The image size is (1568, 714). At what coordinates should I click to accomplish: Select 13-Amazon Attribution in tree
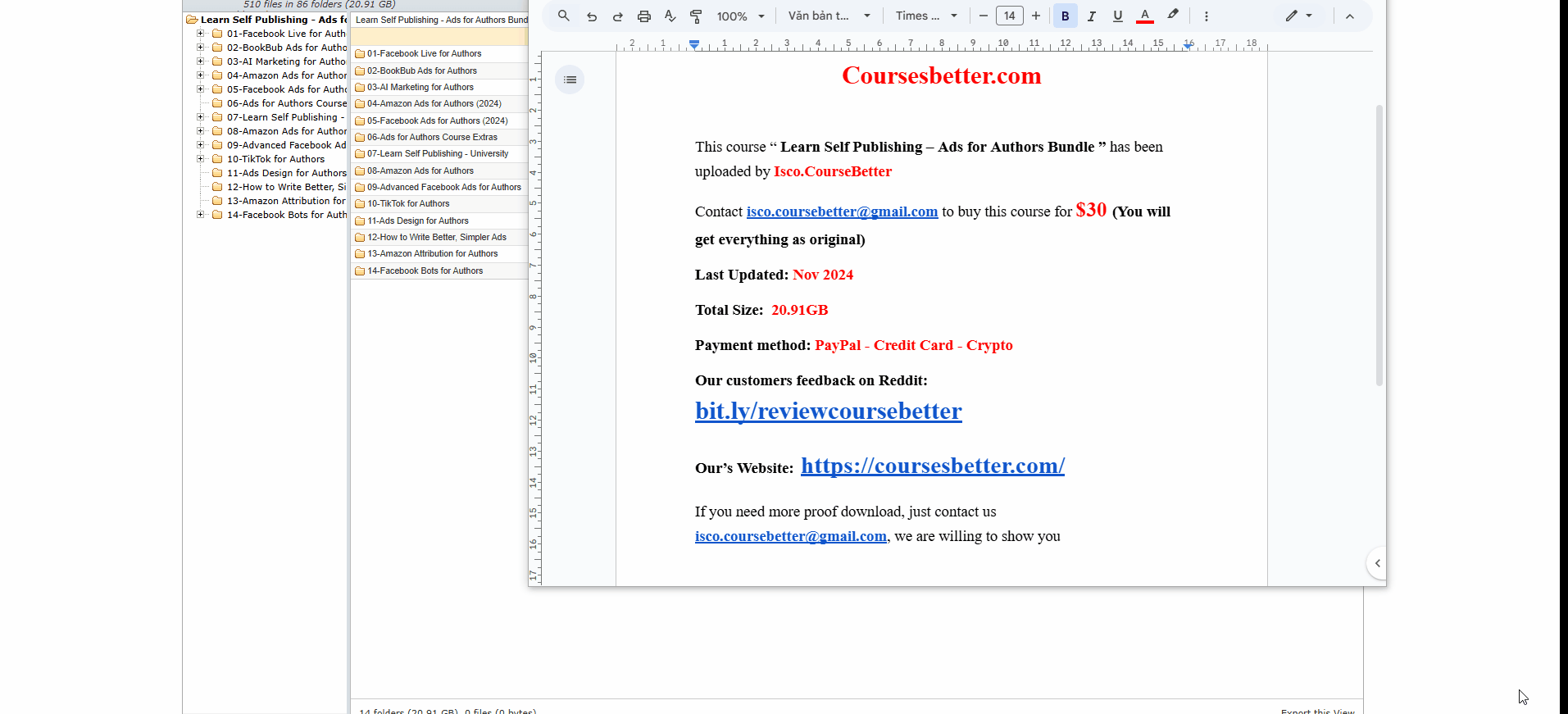pyautogui.click(x=286, y=201)
